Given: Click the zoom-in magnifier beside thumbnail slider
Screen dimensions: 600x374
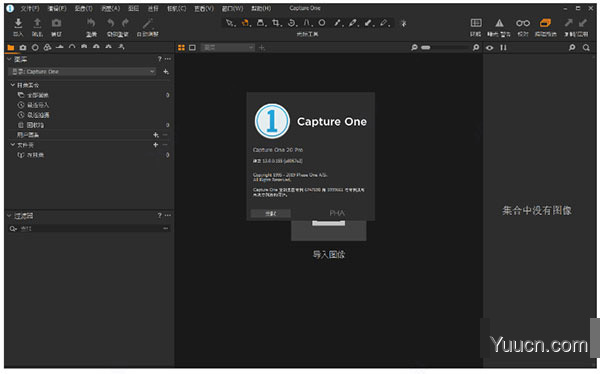Looking at the screenshot, I should (476, 47).
